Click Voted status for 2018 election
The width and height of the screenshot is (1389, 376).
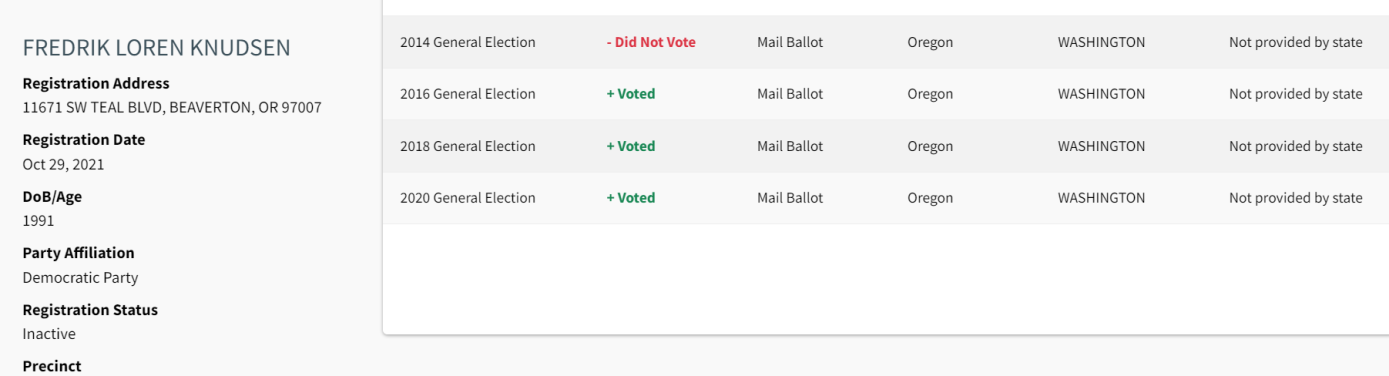[631, 146]
